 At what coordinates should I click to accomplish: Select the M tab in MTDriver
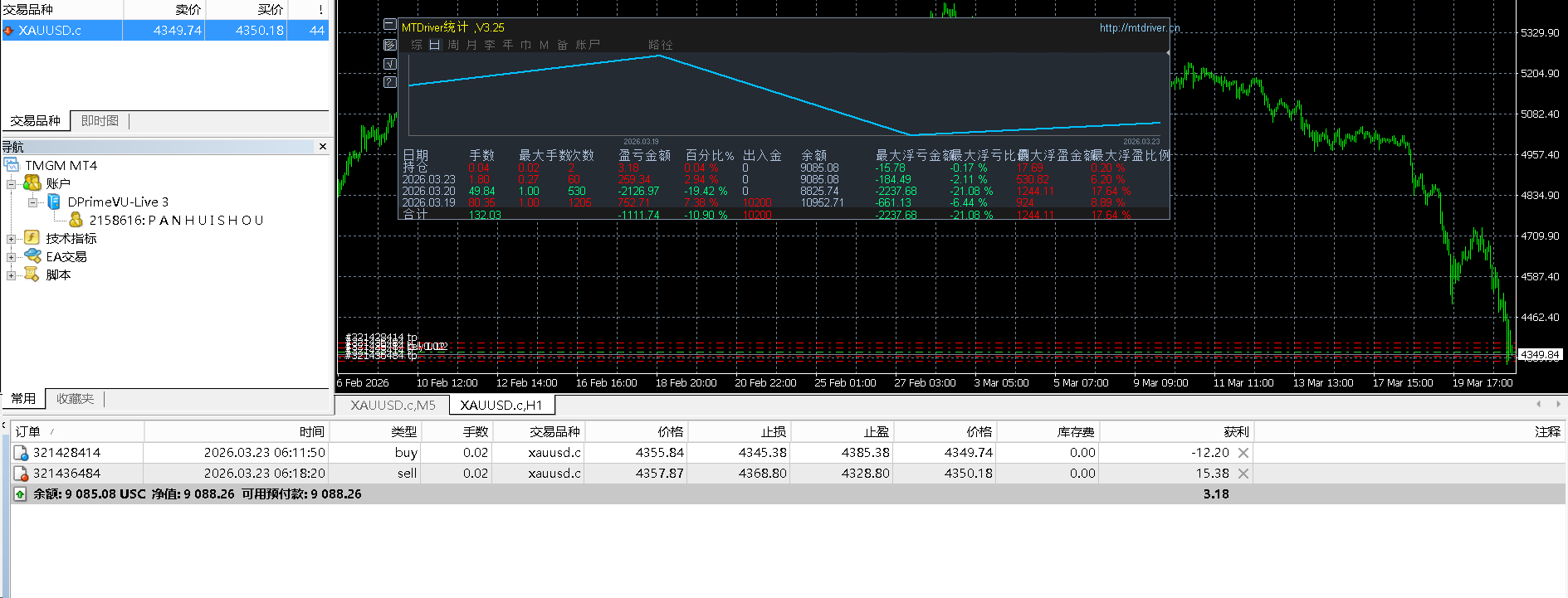545,45
